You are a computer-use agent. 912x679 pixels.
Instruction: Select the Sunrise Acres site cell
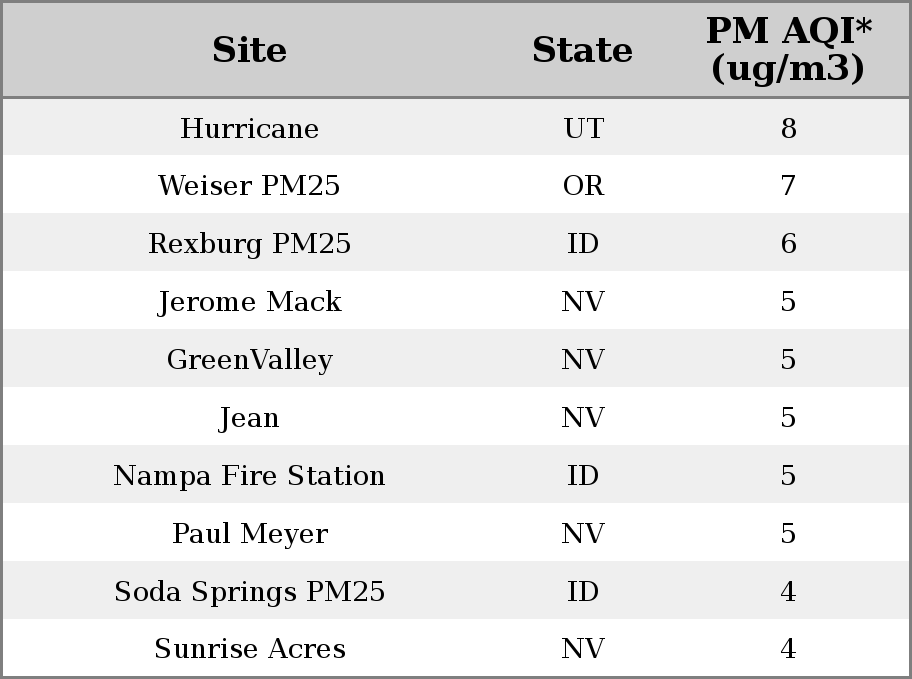[x=249, y=649]
